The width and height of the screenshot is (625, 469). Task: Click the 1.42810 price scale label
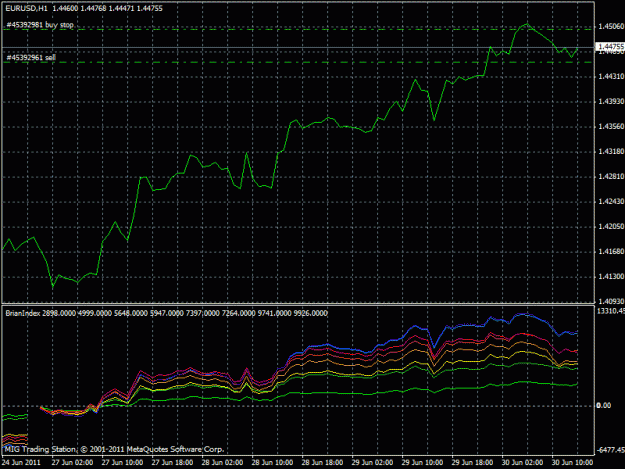click(x=611, y=176)
